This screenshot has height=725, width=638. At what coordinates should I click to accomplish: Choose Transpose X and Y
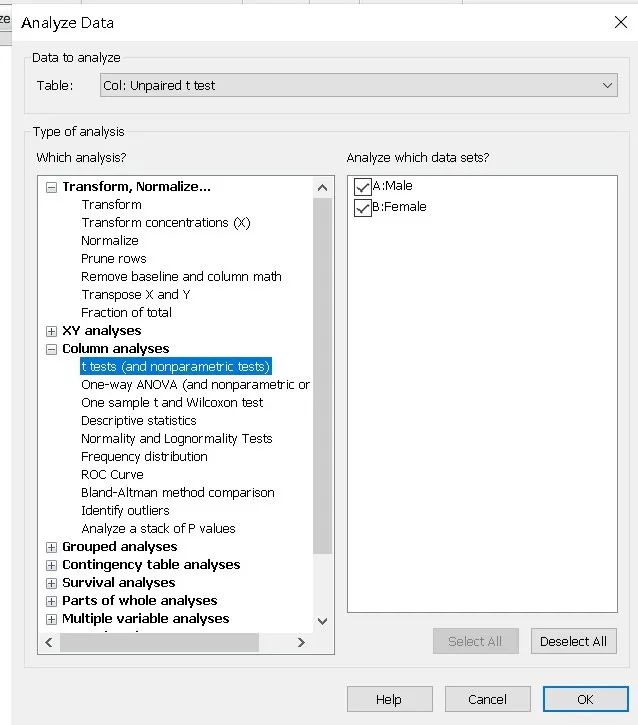(135, 295)
